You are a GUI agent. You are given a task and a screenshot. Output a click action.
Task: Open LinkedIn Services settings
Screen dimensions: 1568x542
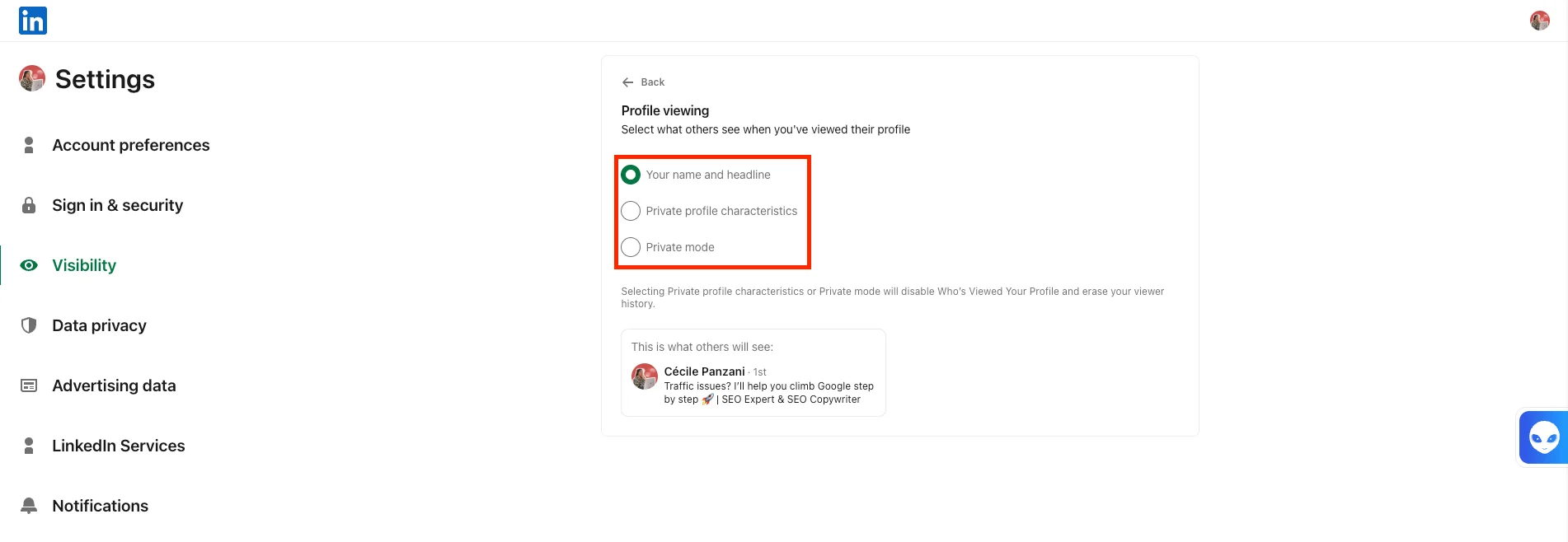119,446
